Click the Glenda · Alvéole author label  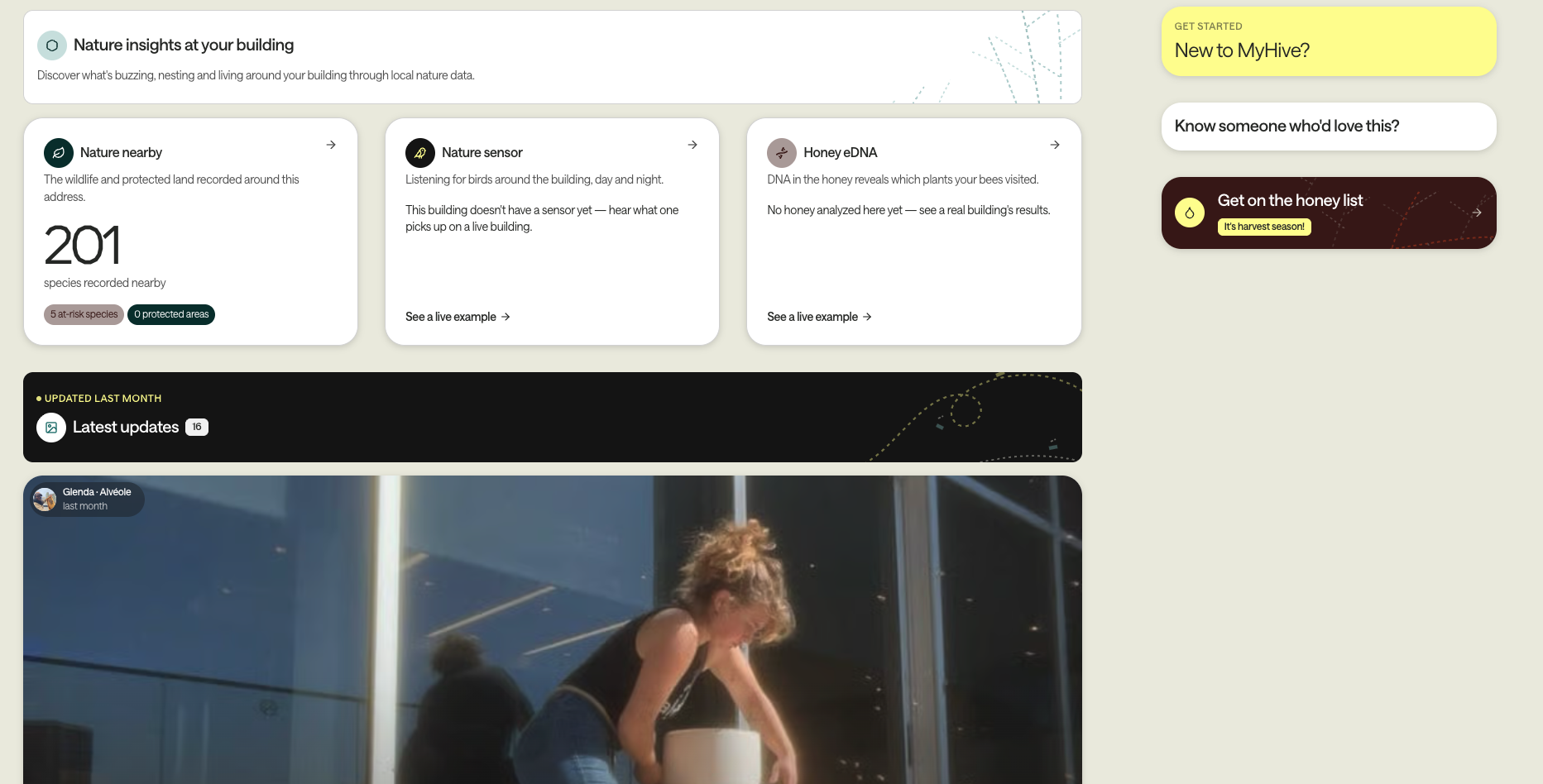[x=97, y=492]
